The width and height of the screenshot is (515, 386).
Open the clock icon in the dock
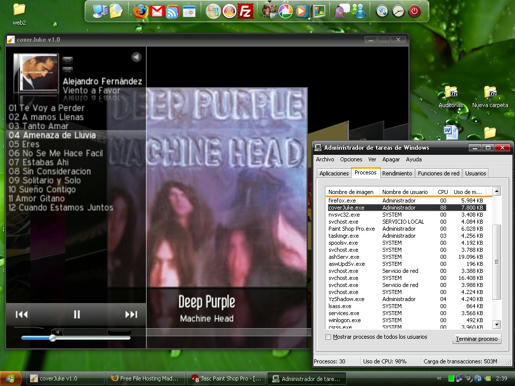coord(398,12)
